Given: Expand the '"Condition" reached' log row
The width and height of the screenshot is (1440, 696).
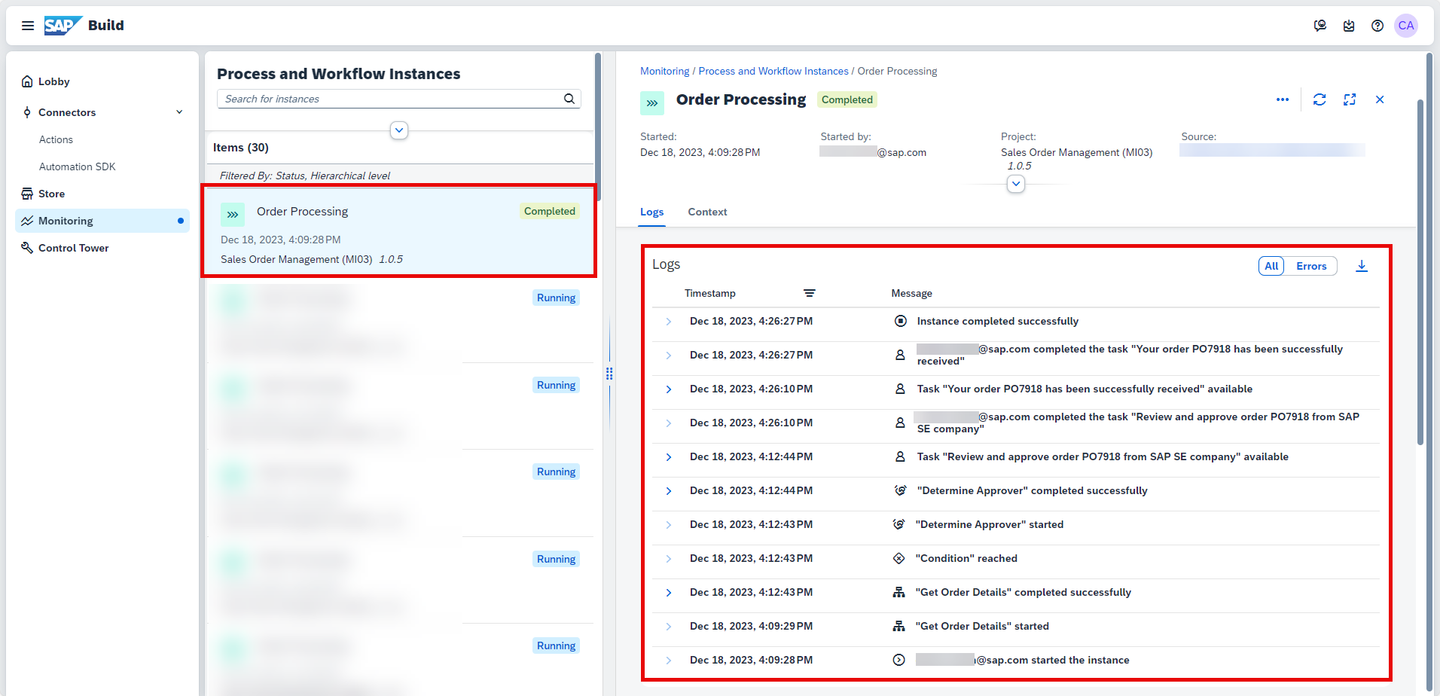Looking at the screenshot, I should click(668, 558).
